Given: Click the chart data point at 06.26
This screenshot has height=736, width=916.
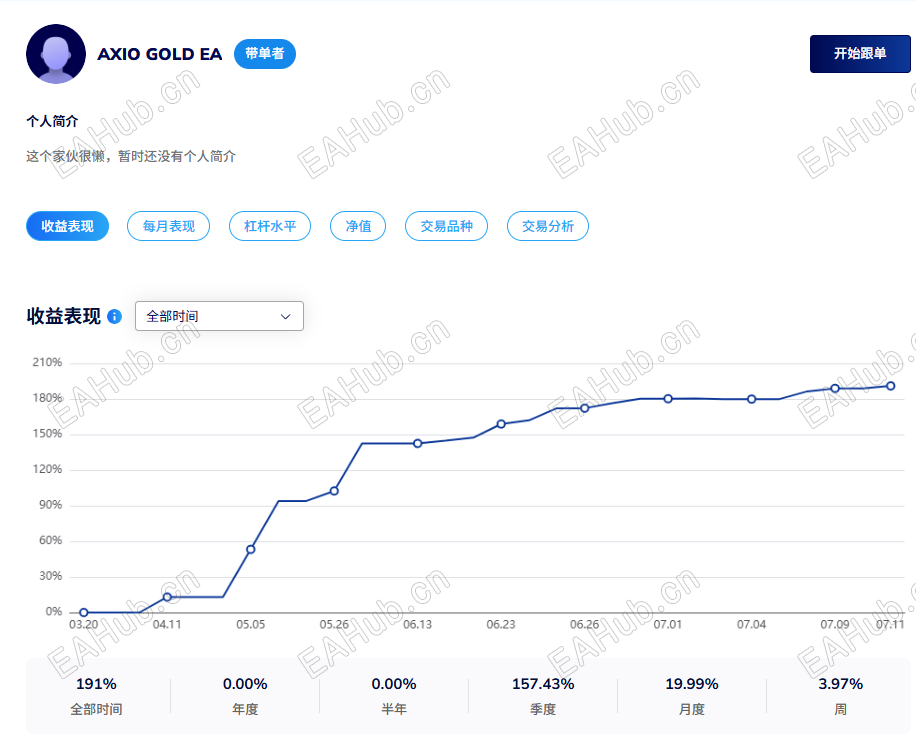Looking at the screenshot, I should coord(585,408).
